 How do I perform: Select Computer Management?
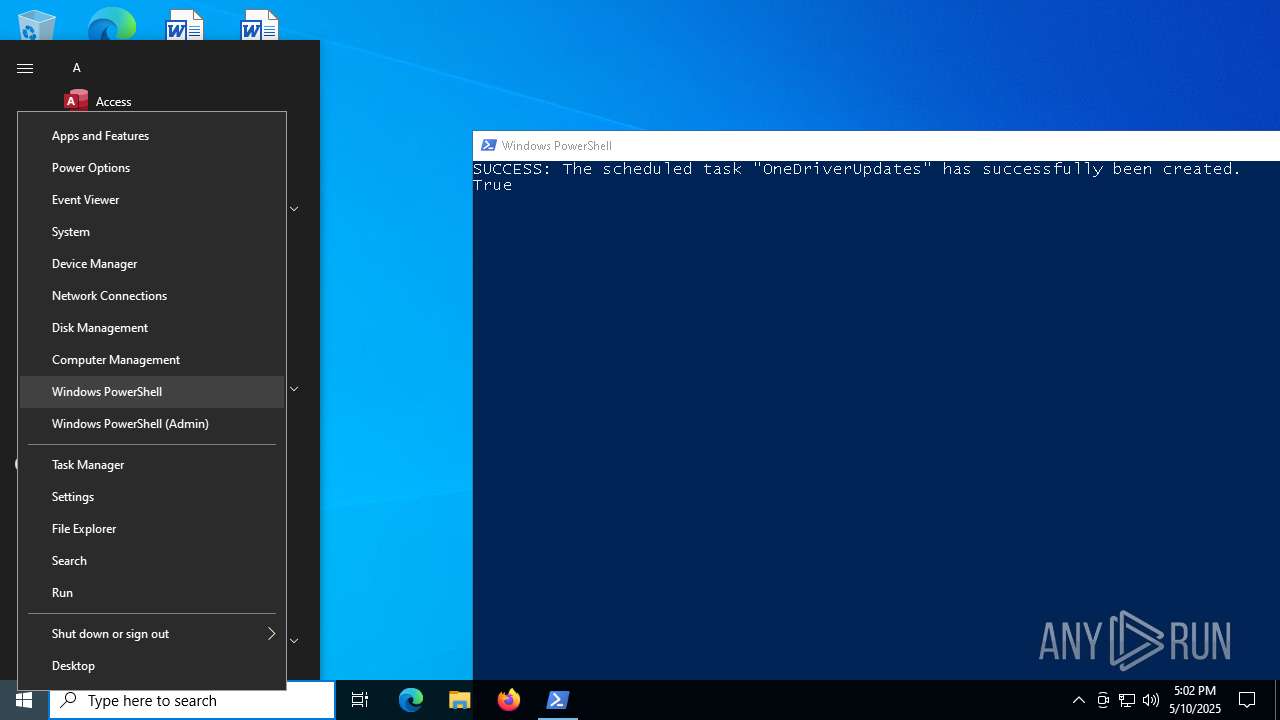[152, 359]
